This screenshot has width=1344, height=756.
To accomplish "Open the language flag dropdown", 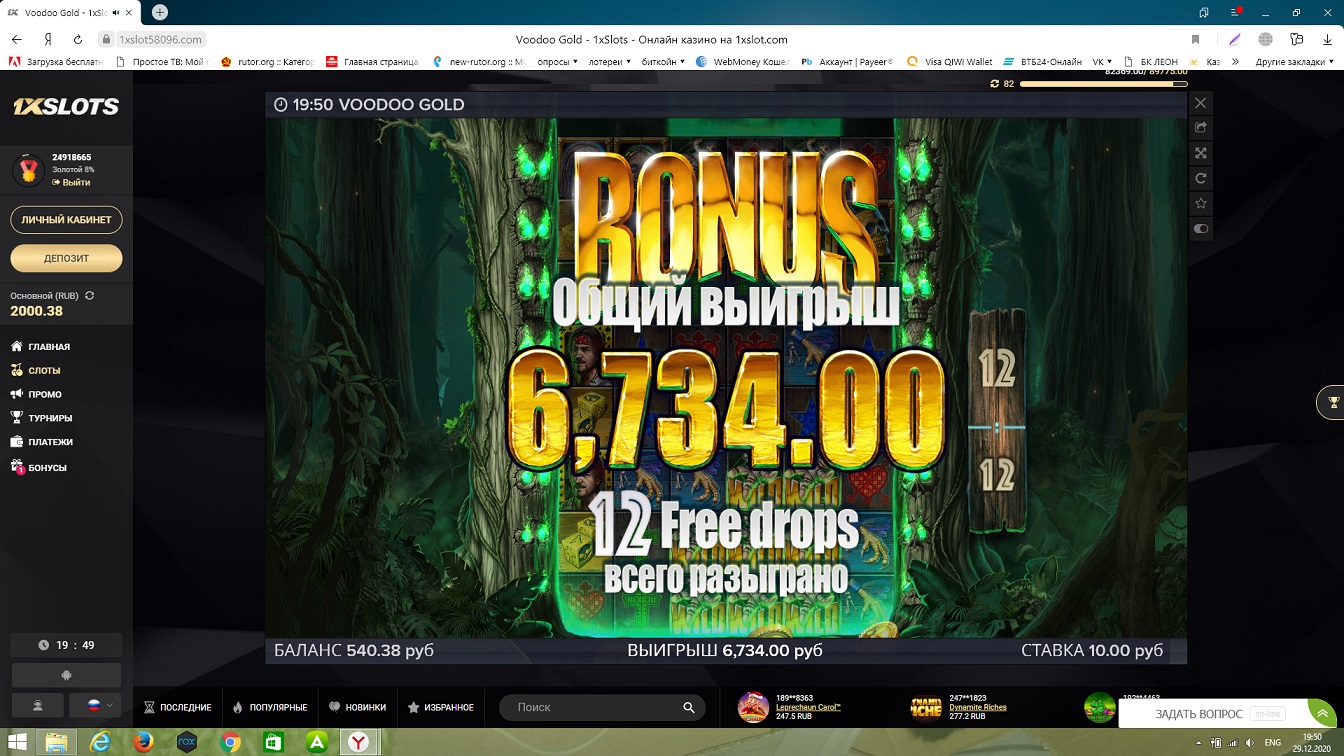I will click(x=98, y=706).
